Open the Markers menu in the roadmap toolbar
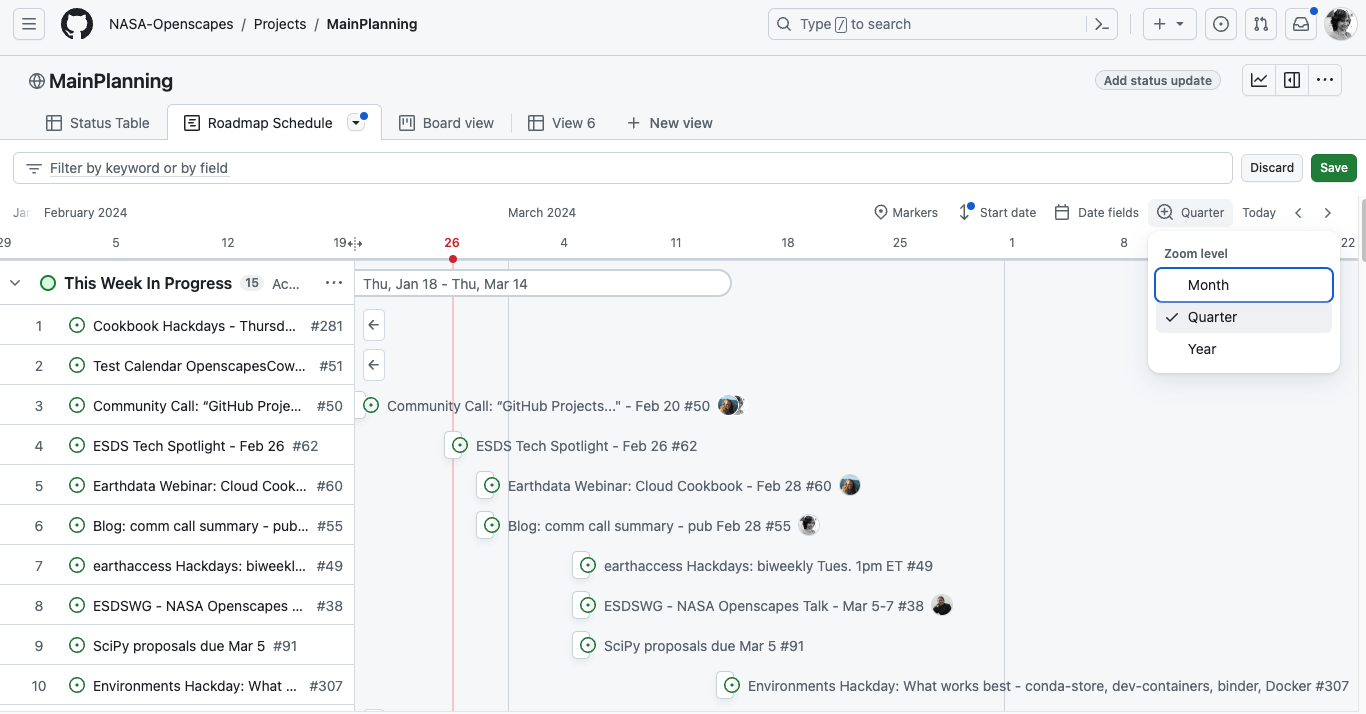 (x=905, y=212)
